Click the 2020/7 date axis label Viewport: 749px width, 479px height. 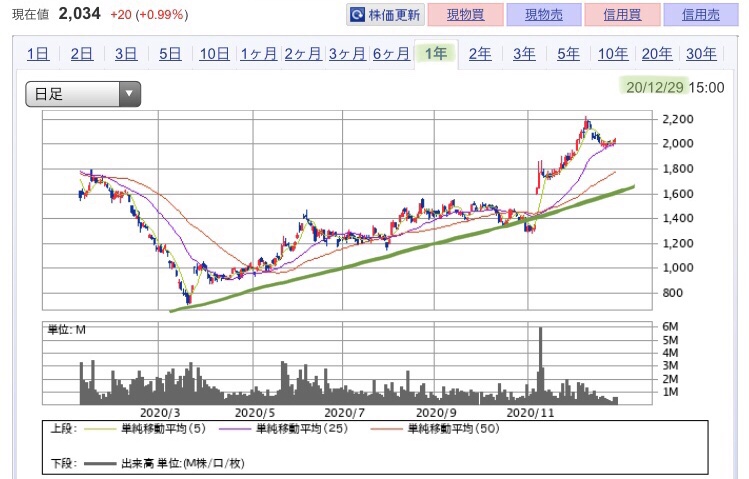[344, 413]
